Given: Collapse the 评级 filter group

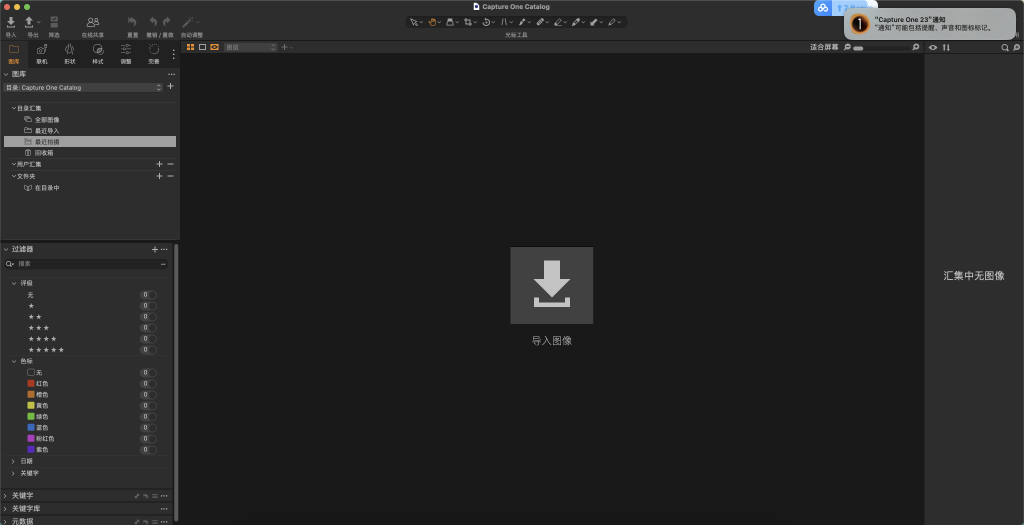Looking at the screenshot, I should click(14, 283).
